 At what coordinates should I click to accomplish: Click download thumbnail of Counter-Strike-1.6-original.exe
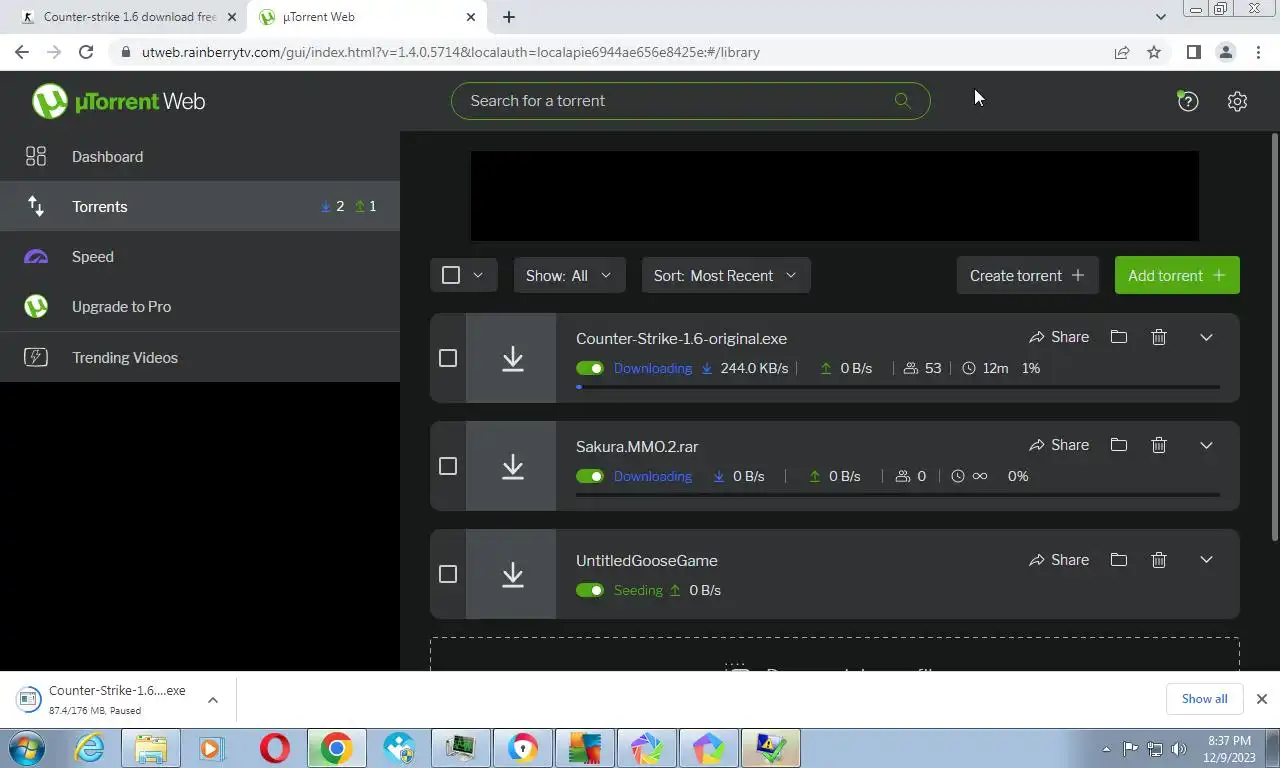512,358
